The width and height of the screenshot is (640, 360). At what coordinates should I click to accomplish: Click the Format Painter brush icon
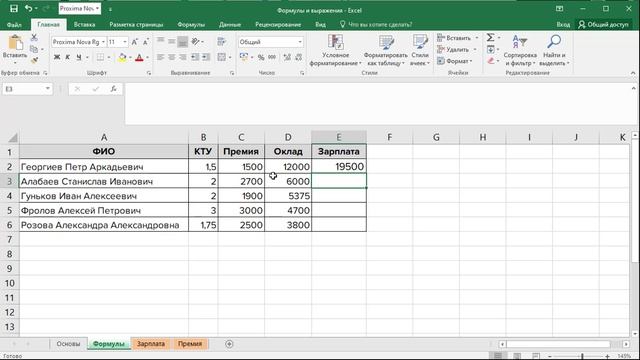(x=34, y=60)
